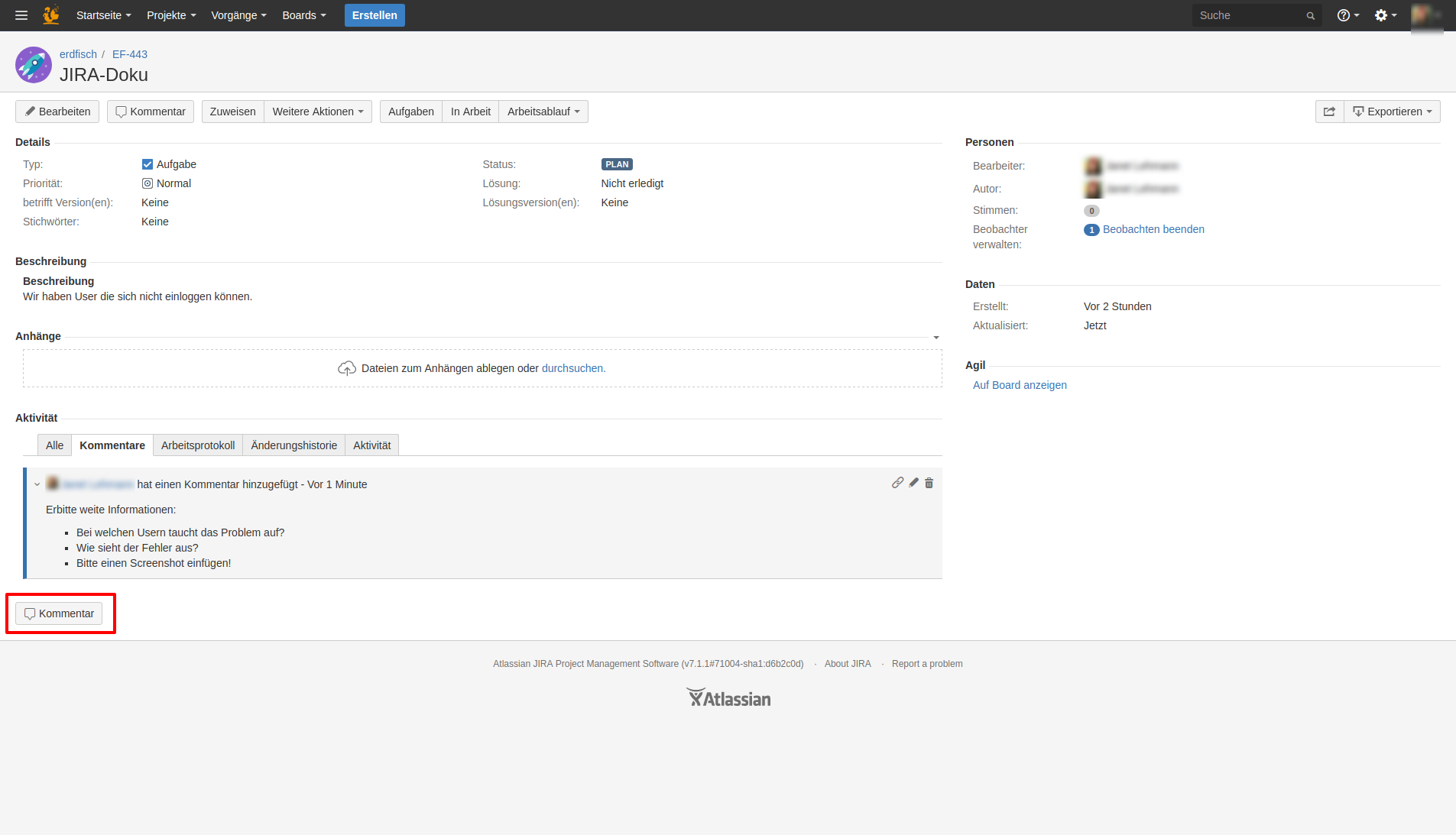
Task: Click the In Arbeit transition button
Action: click(x=470, y=112)
